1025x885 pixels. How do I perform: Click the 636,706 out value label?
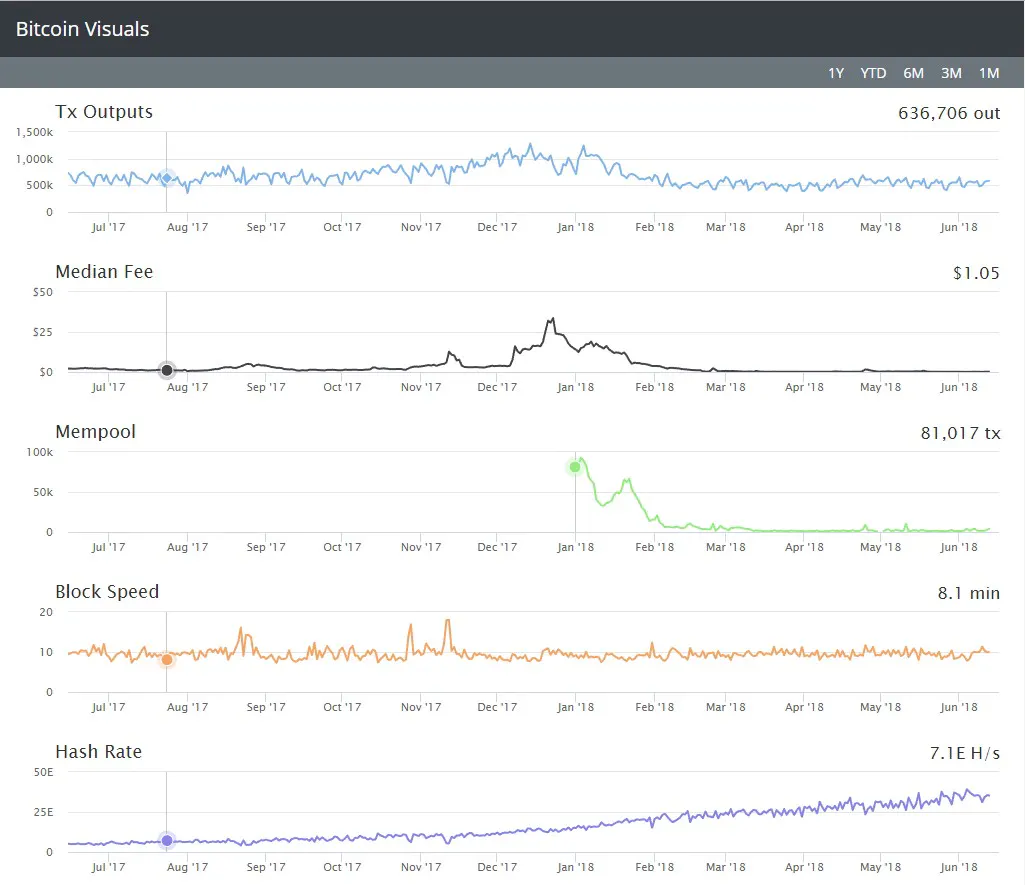949,113
